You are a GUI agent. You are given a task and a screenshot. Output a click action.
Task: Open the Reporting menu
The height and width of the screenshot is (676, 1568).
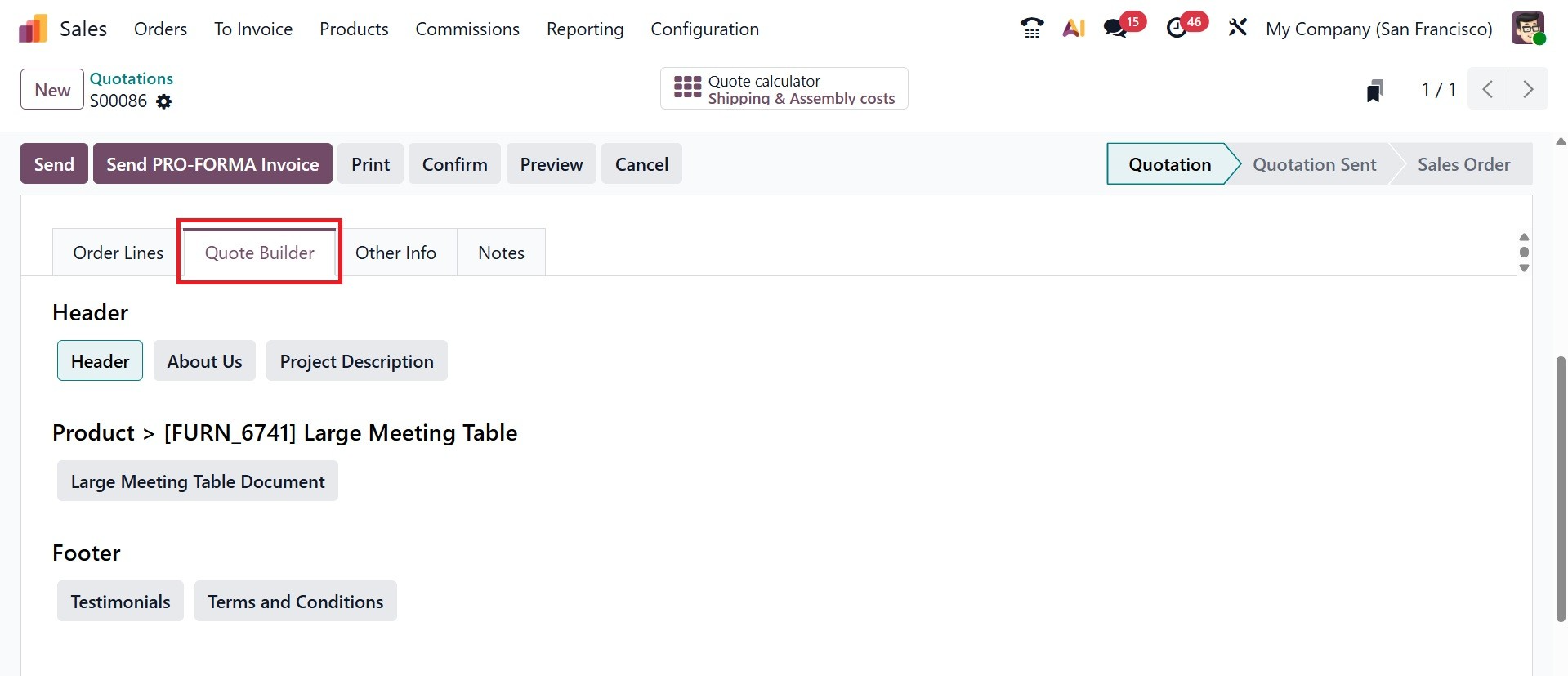(584, 29)
